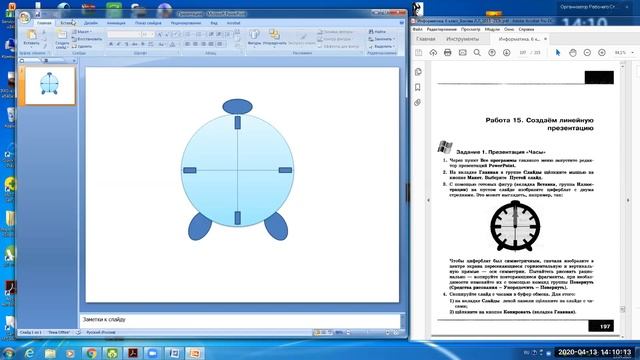Click the language indicator Русский in status bar
Viewport: 640px width, 360px height.
101,333
